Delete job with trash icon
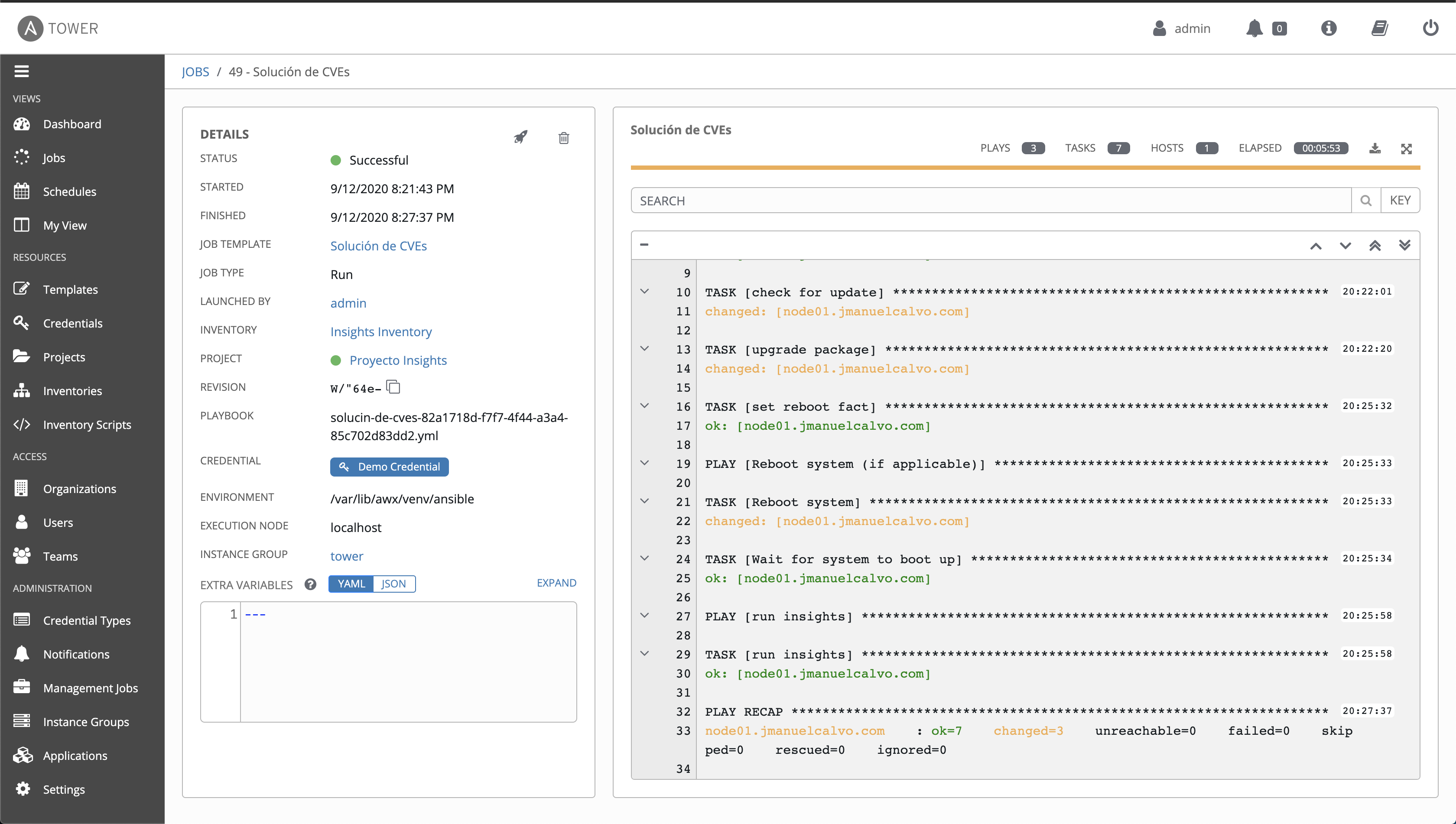Viewport: 1456px width, 824px height. click(x=563, y=137)
